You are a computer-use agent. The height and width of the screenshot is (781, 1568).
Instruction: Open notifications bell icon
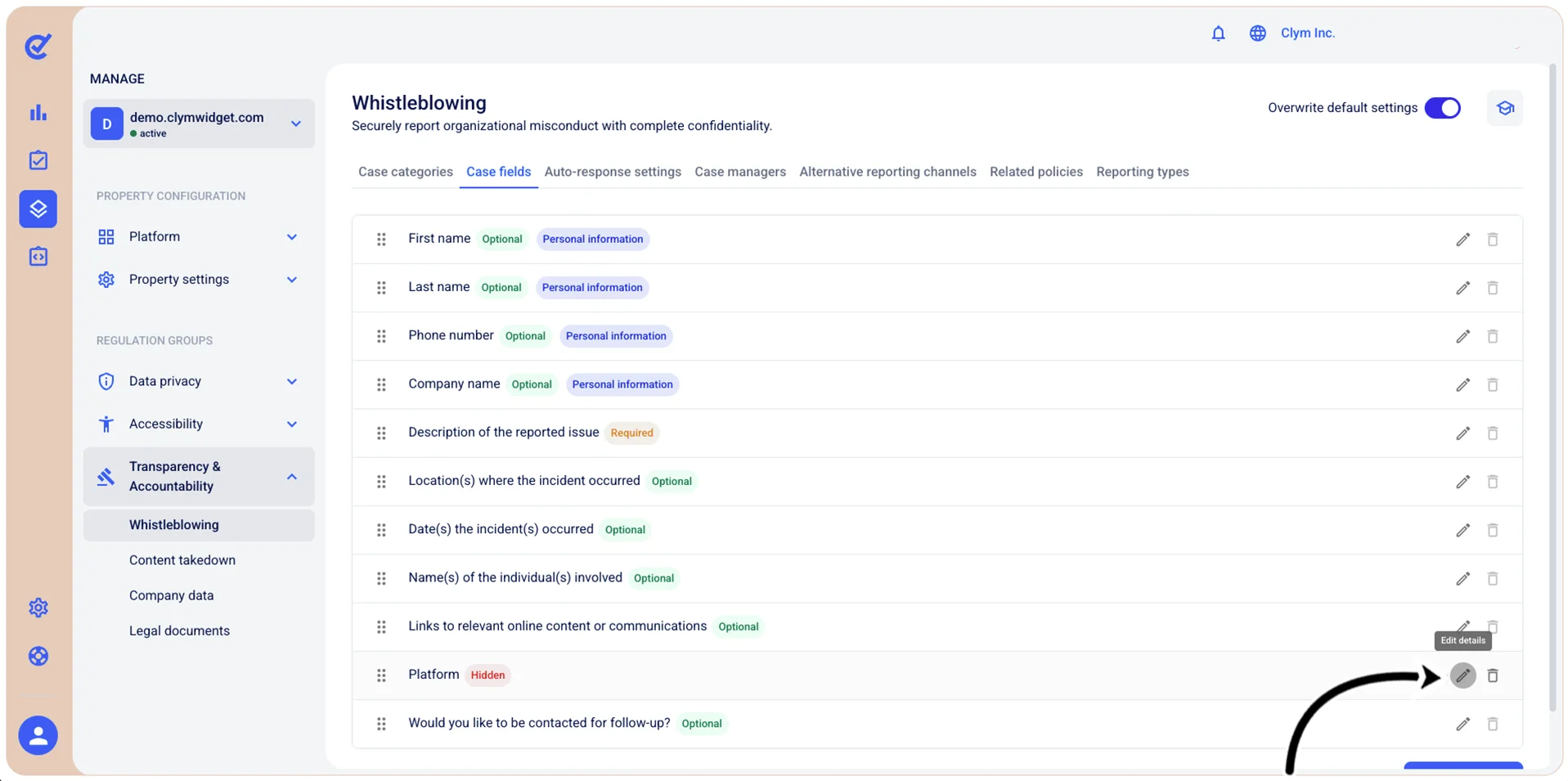click(1218, 34)
